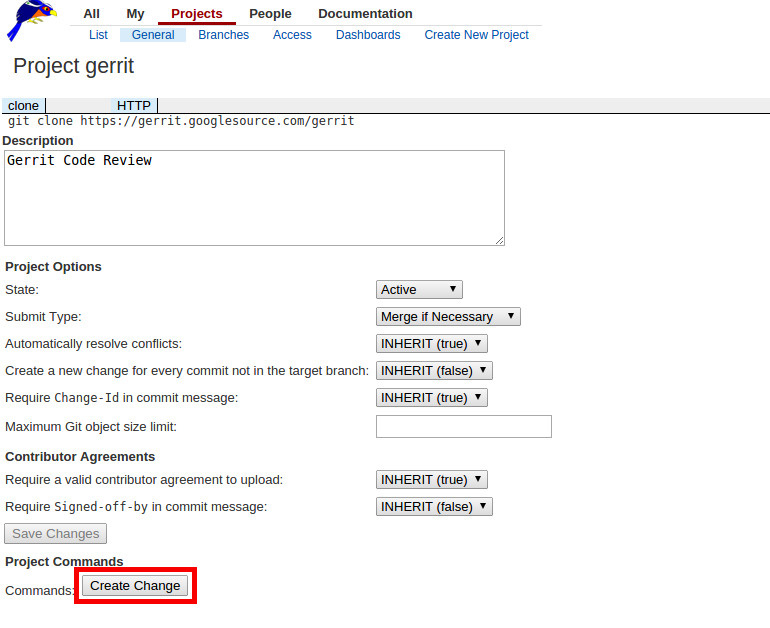Expand Require Signed-off-by dropdown
The width and height of the screenshot is (770, 628).
tap(434, 507)
